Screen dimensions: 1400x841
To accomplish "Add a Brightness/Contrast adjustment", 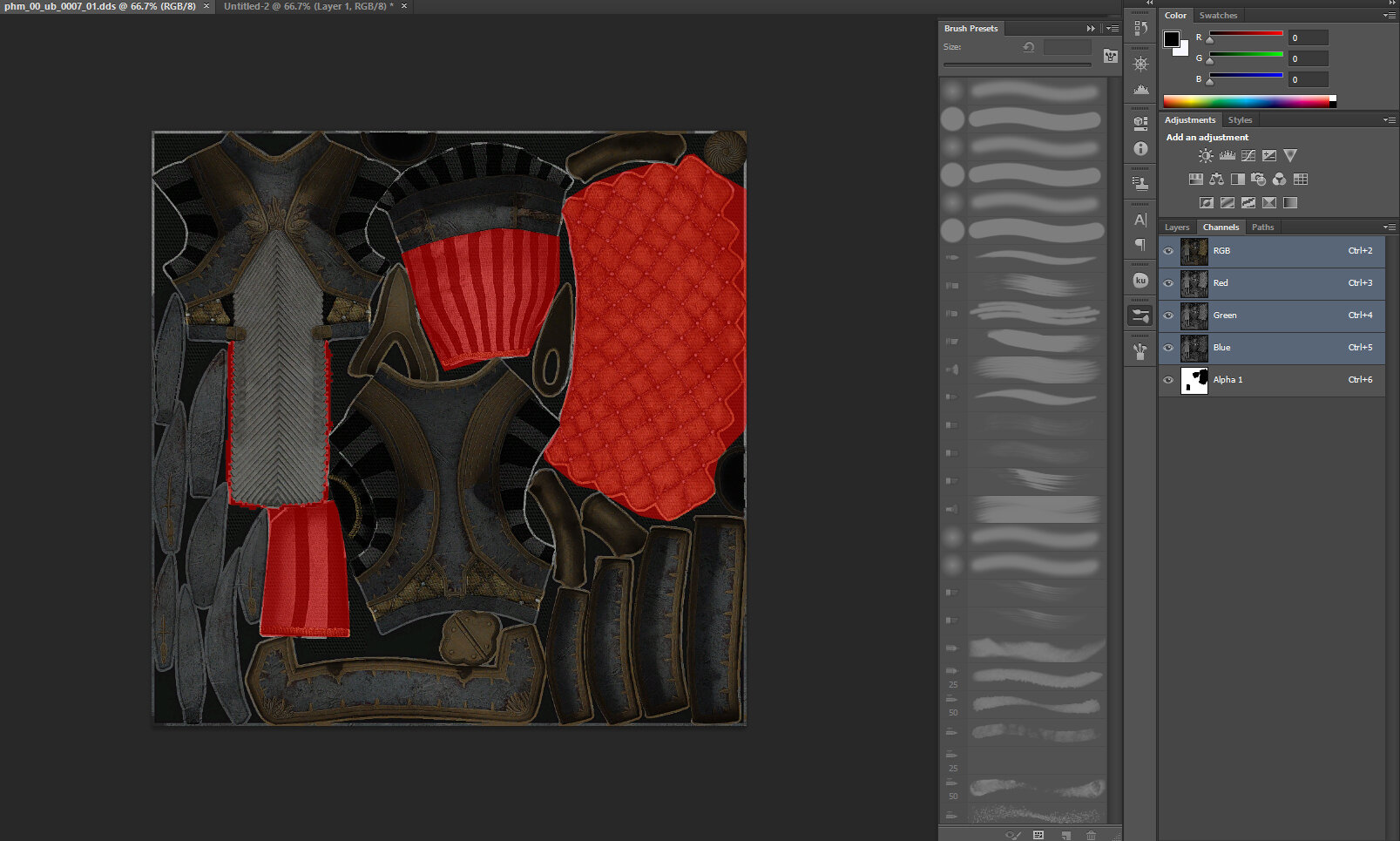I will 1206,156.
